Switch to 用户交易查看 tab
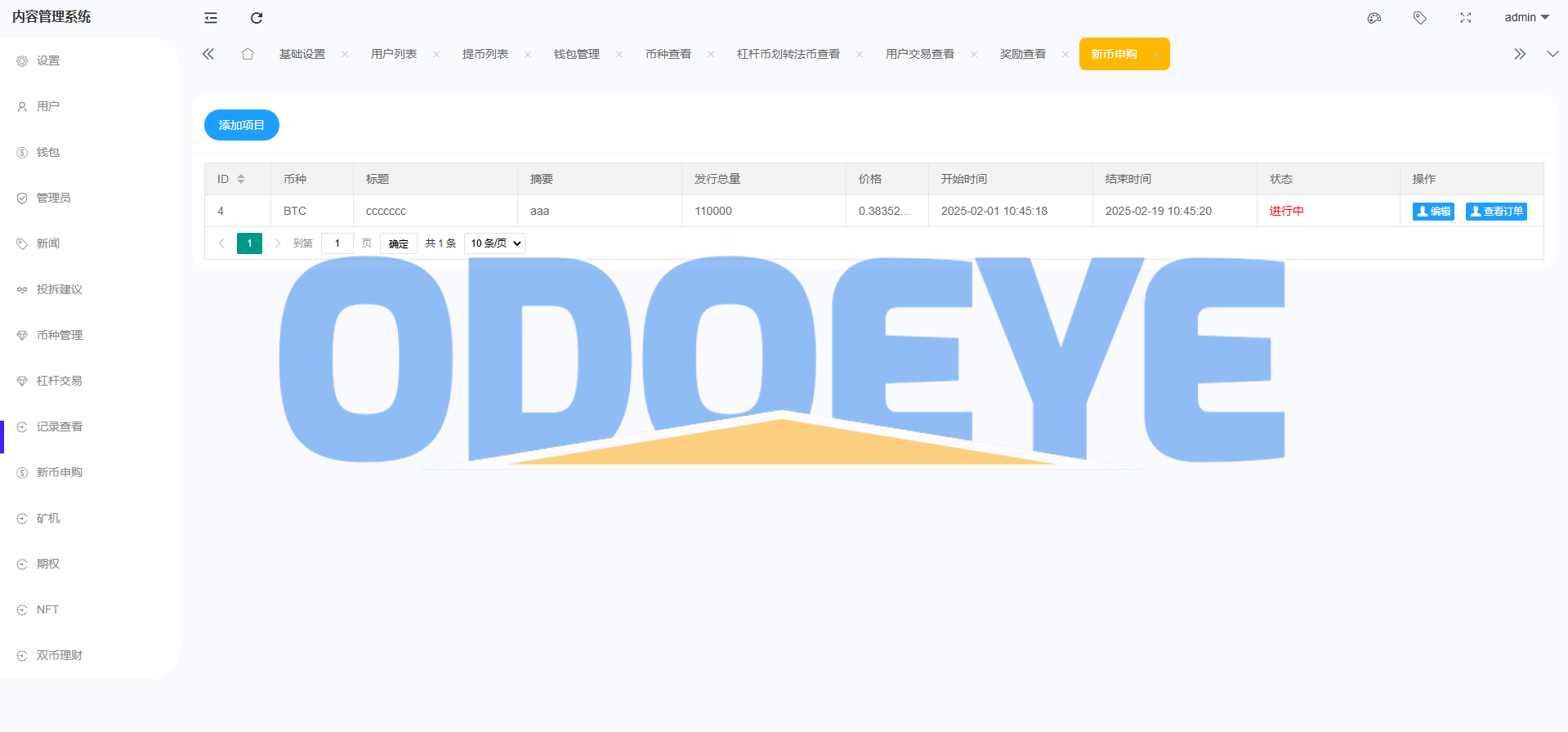1568x732 pixels. 920,54
